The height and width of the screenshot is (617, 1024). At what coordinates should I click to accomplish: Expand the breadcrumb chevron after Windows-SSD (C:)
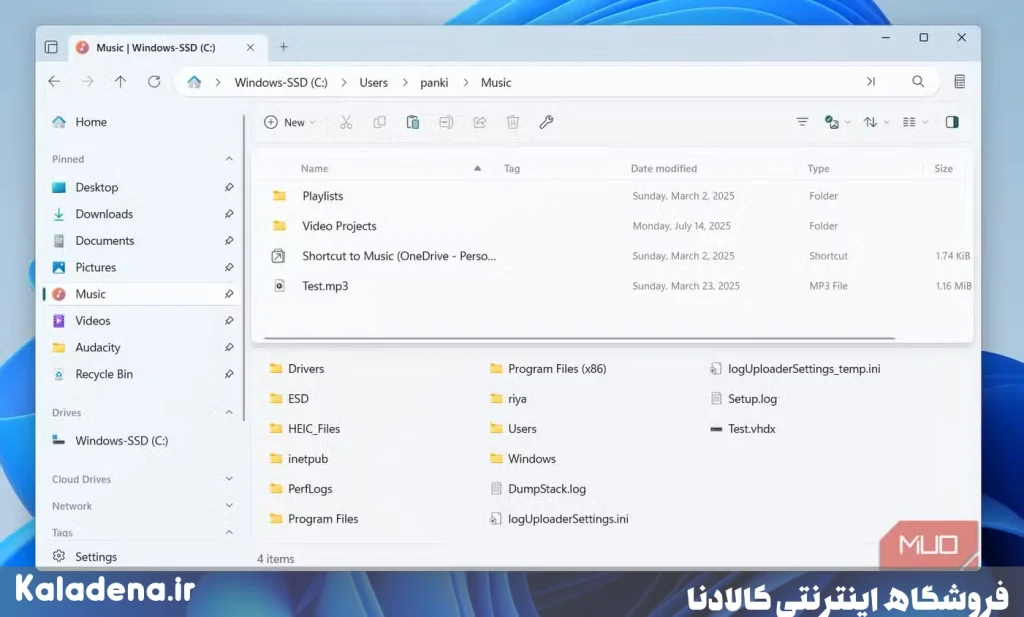point(344,82)
